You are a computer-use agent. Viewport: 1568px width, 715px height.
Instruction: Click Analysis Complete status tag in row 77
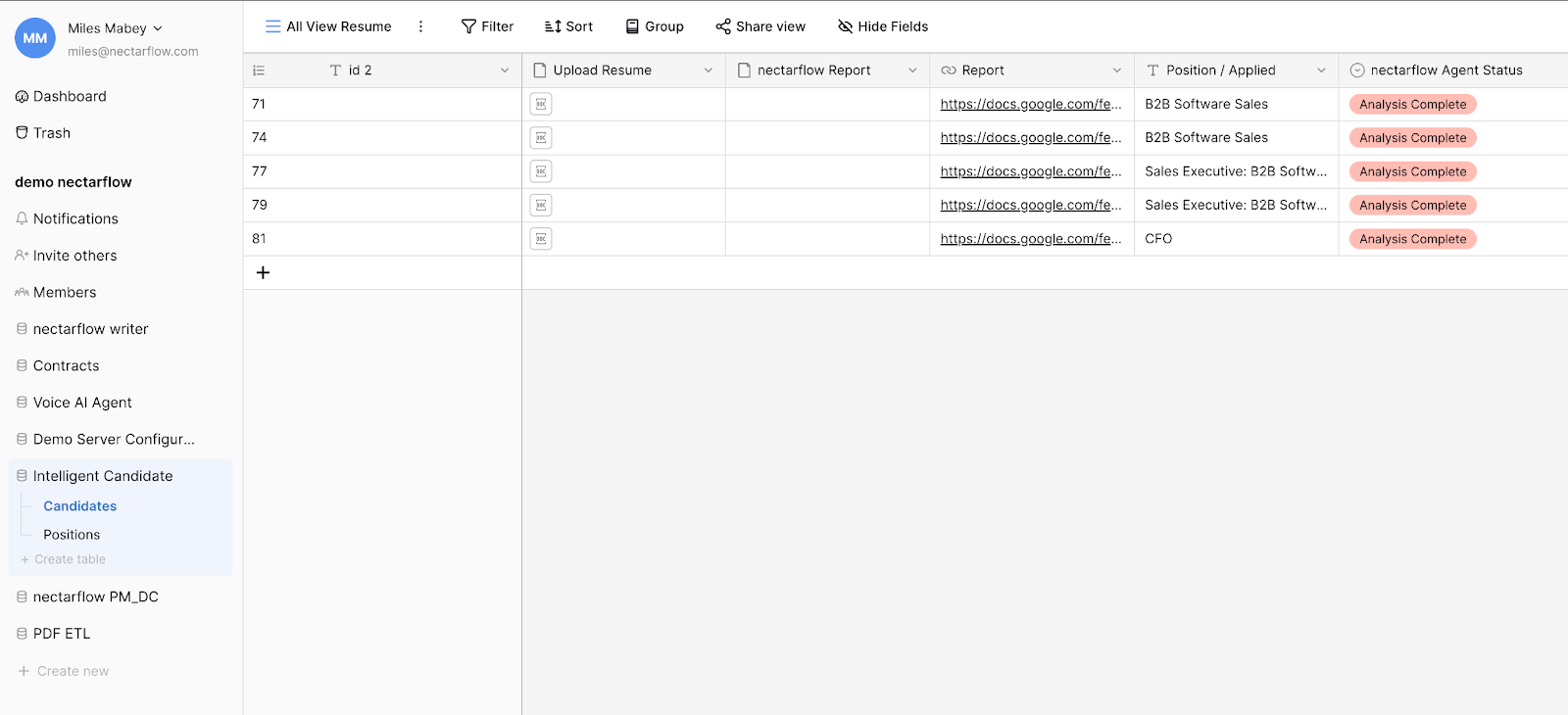point(1413,171)
